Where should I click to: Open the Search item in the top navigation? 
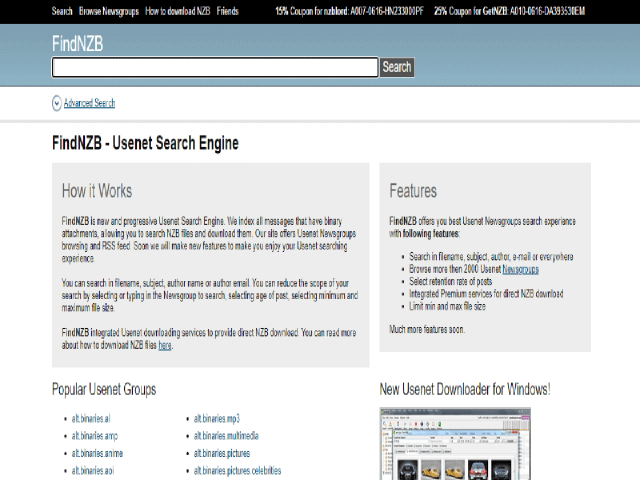(x=62, y=11)
